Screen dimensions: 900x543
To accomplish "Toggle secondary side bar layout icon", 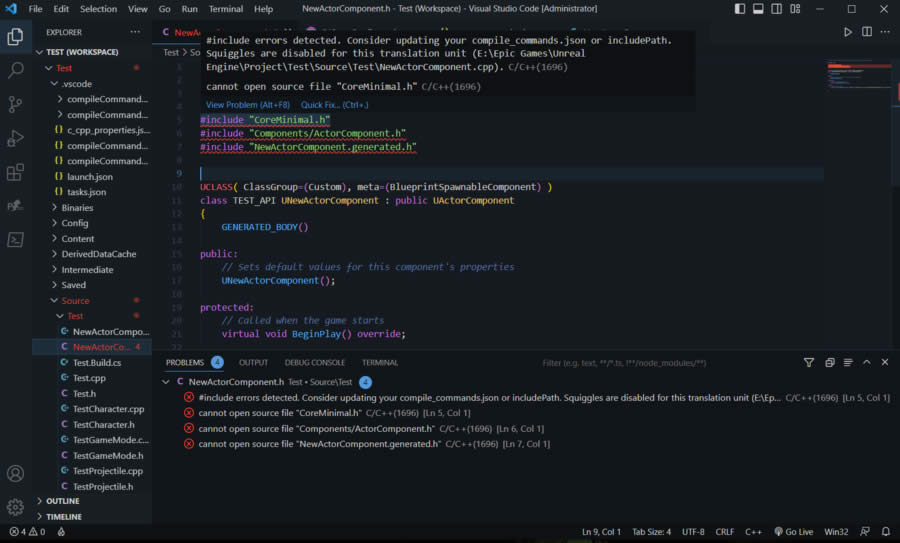I will coord(777,9).
